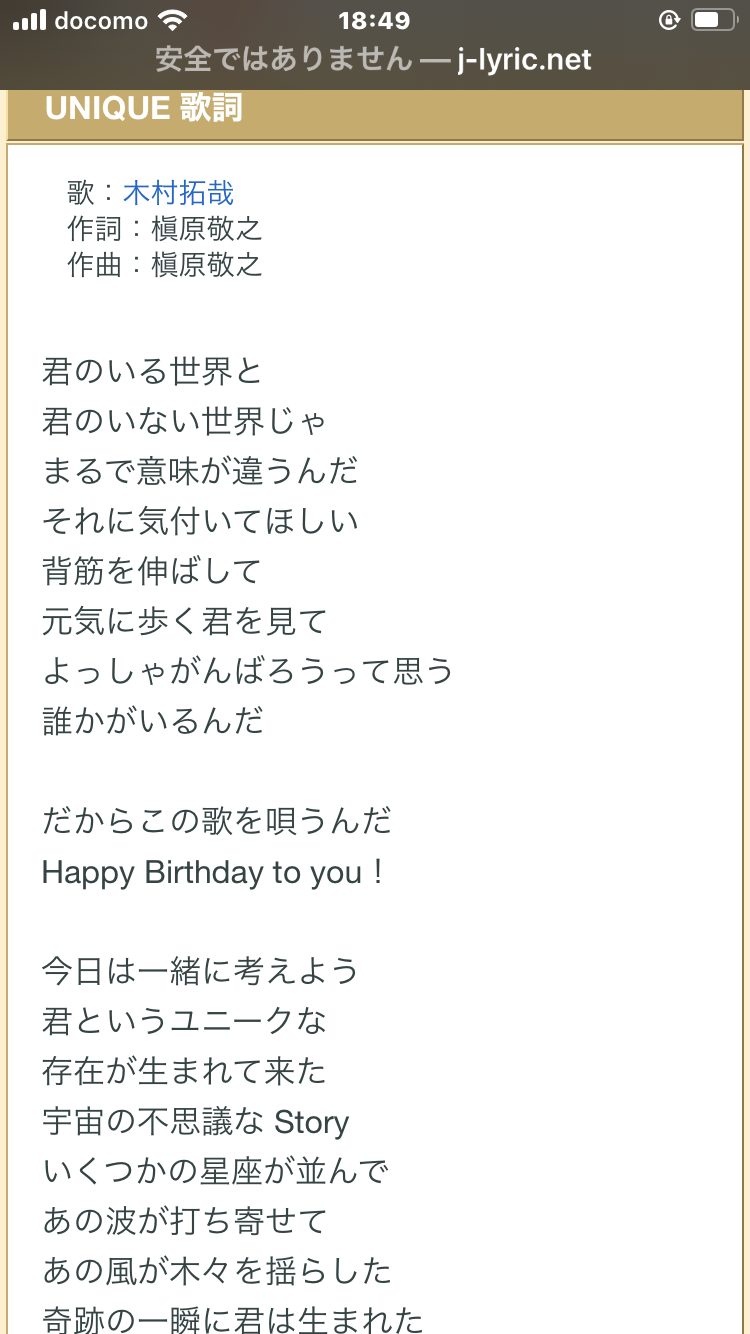The width and height of the screenshot is (750, 1334).
Task: Tap the 18:49 clock in status bar
Action: click(x=374, y=20)
